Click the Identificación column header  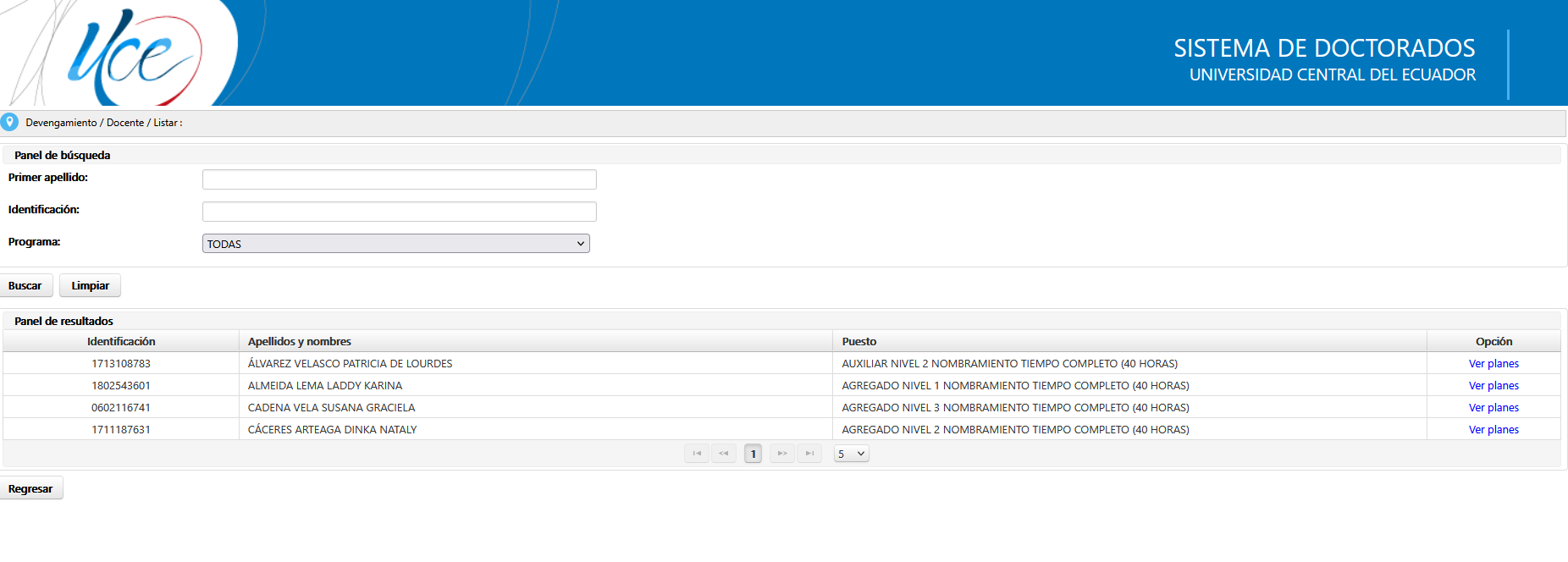pos(121,341)
